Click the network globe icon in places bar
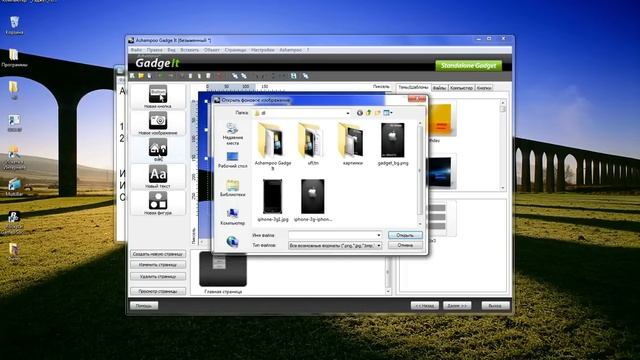 tap(233, 242)
